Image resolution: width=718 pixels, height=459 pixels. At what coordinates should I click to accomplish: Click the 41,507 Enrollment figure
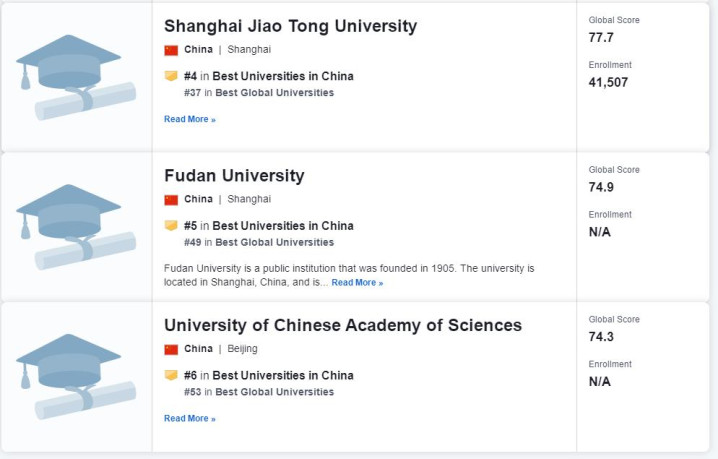coord(608,82)
